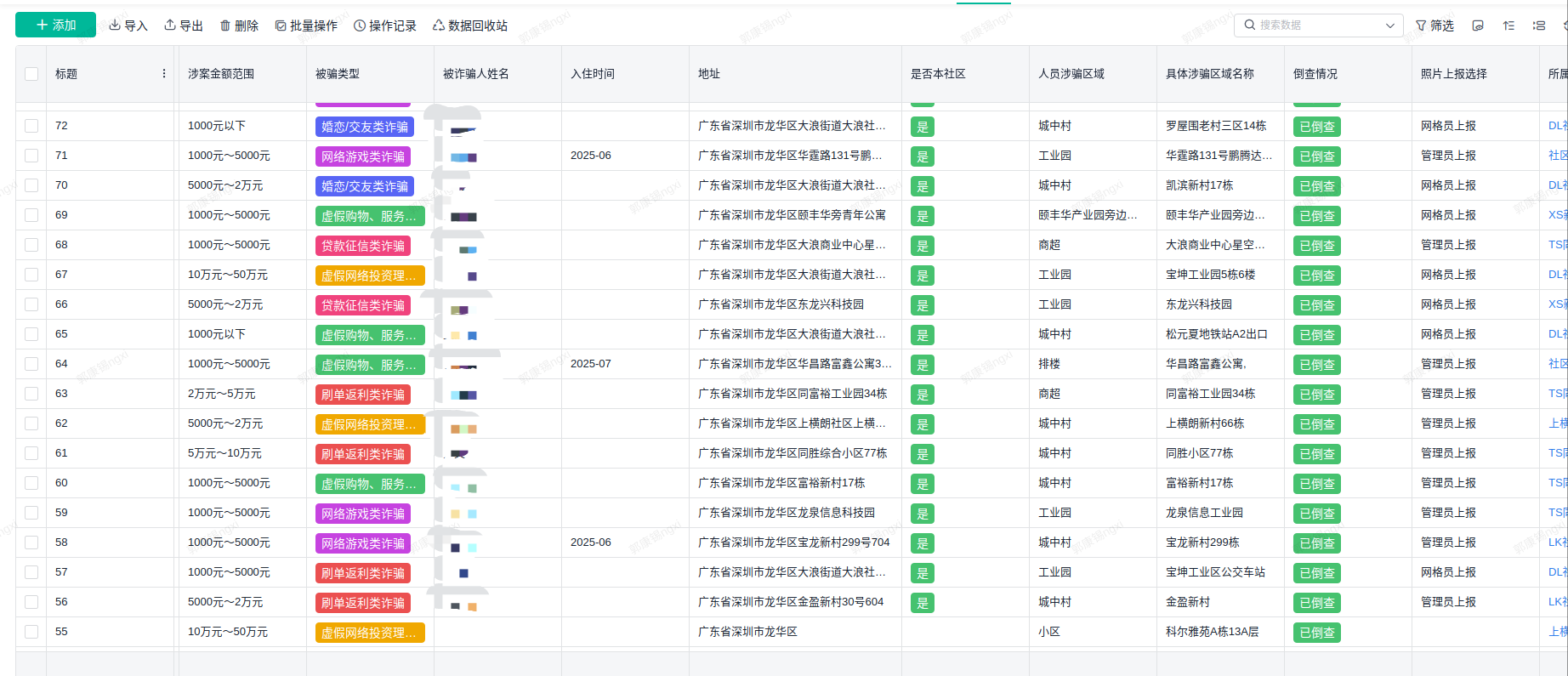Click the 虚假购物、服务 tag in row 60
The width and height of the screenshot is (1568, 676).
pos(370,484)
